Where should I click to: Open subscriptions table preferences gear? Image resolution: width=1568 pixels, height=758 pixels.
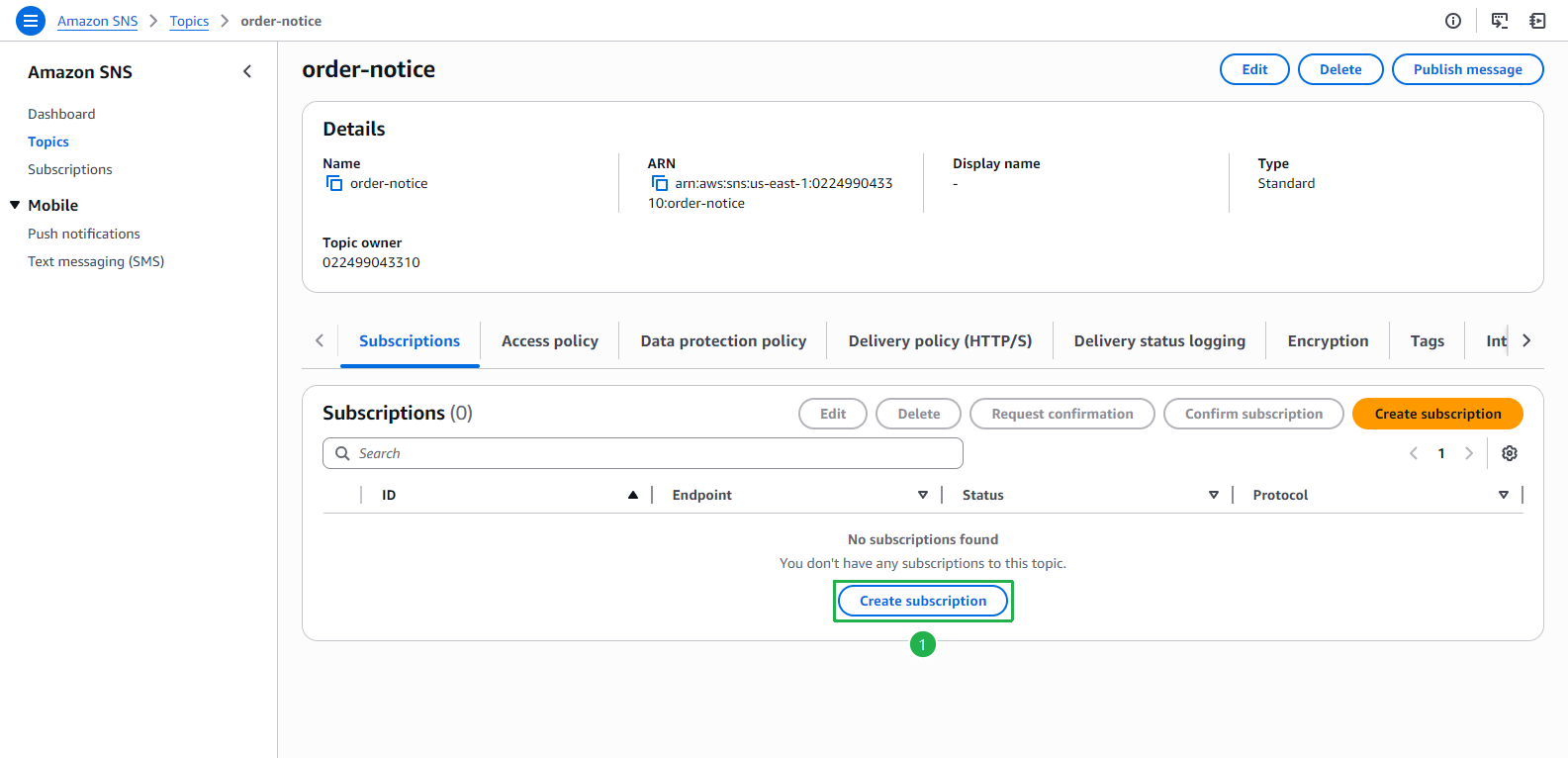point(1510,453)
